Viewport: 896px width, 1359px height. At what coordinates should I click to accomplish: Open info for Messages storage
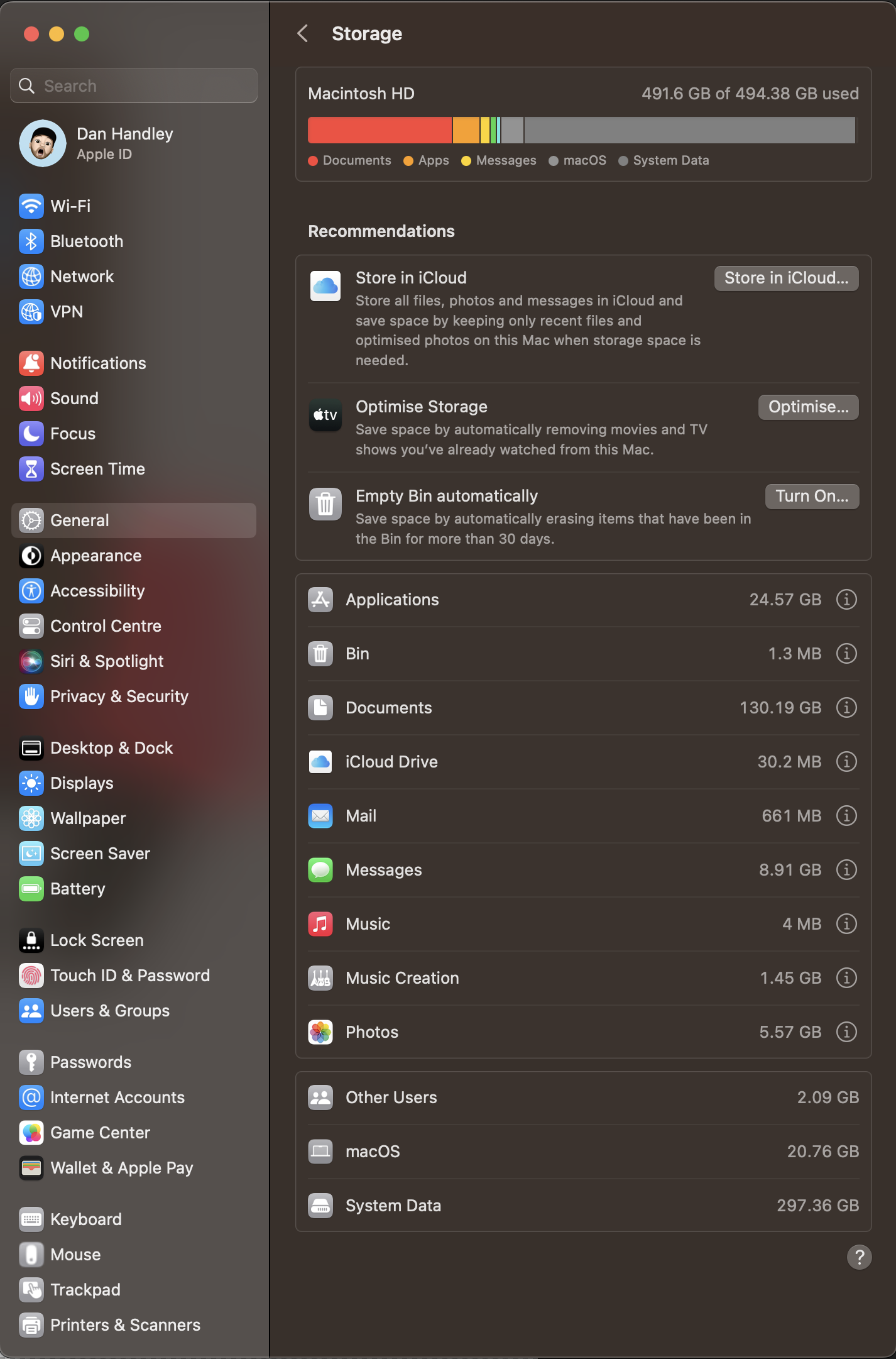click(x=846, y=869)
